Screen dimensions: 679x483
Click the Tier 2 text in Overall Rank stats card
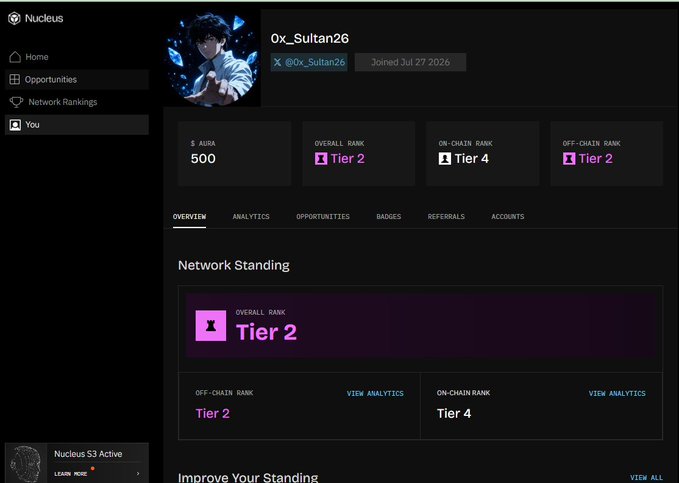(347, 159)
